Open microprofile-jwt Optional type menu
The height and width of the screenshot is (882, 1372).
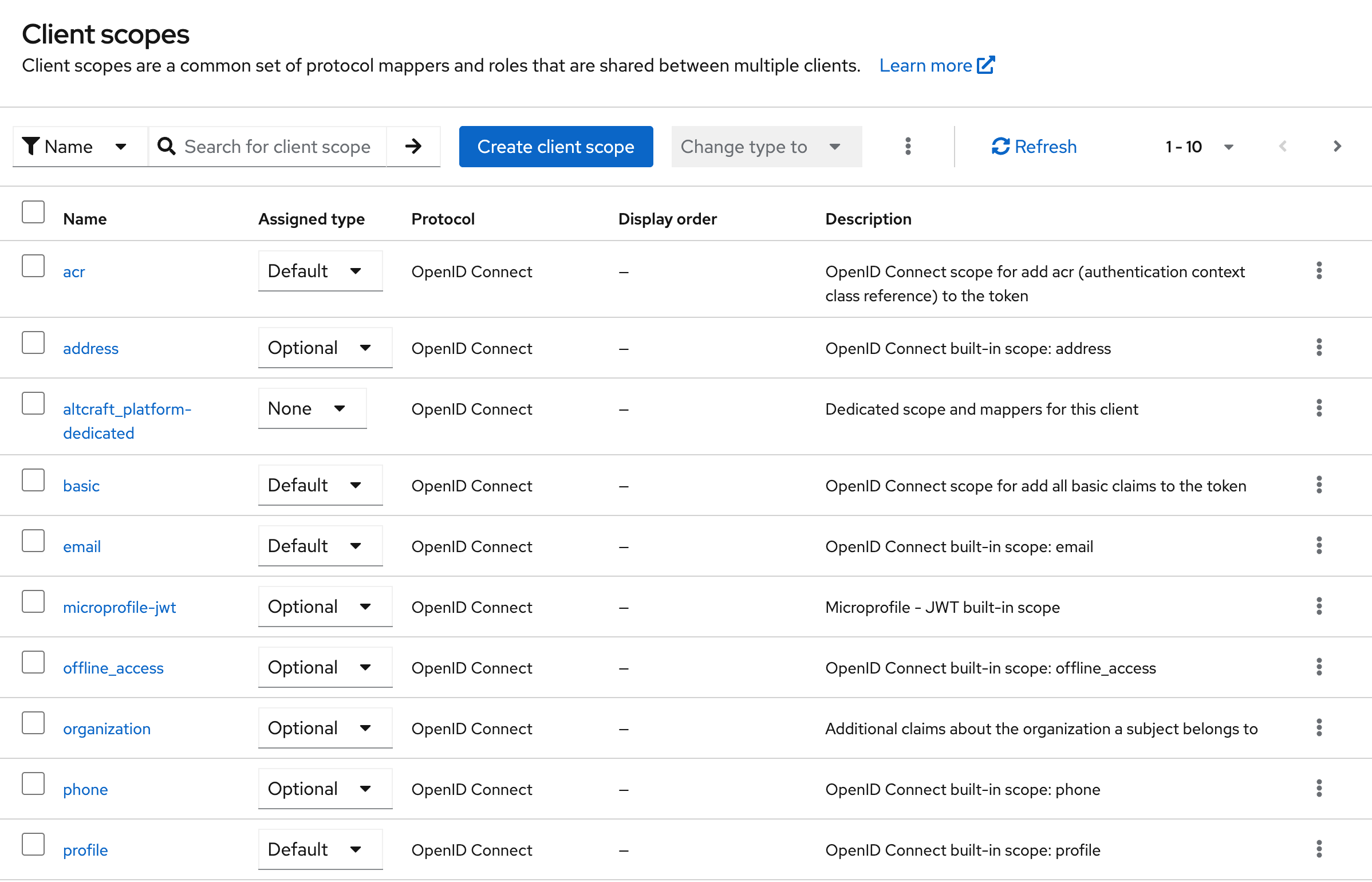(325, 607)
